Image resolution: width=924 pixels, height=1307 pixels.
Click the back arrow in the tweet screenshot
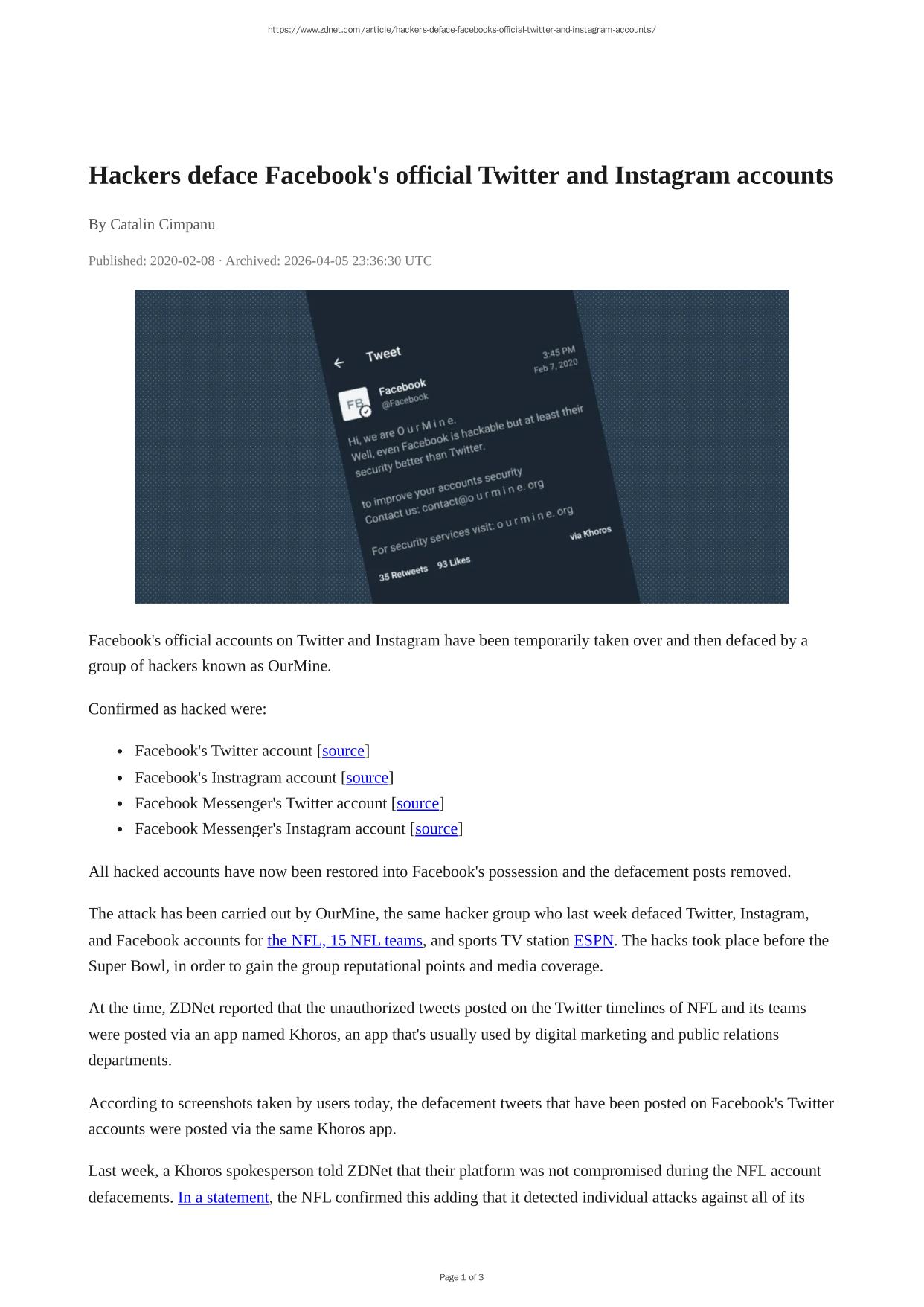pos(339,363)
